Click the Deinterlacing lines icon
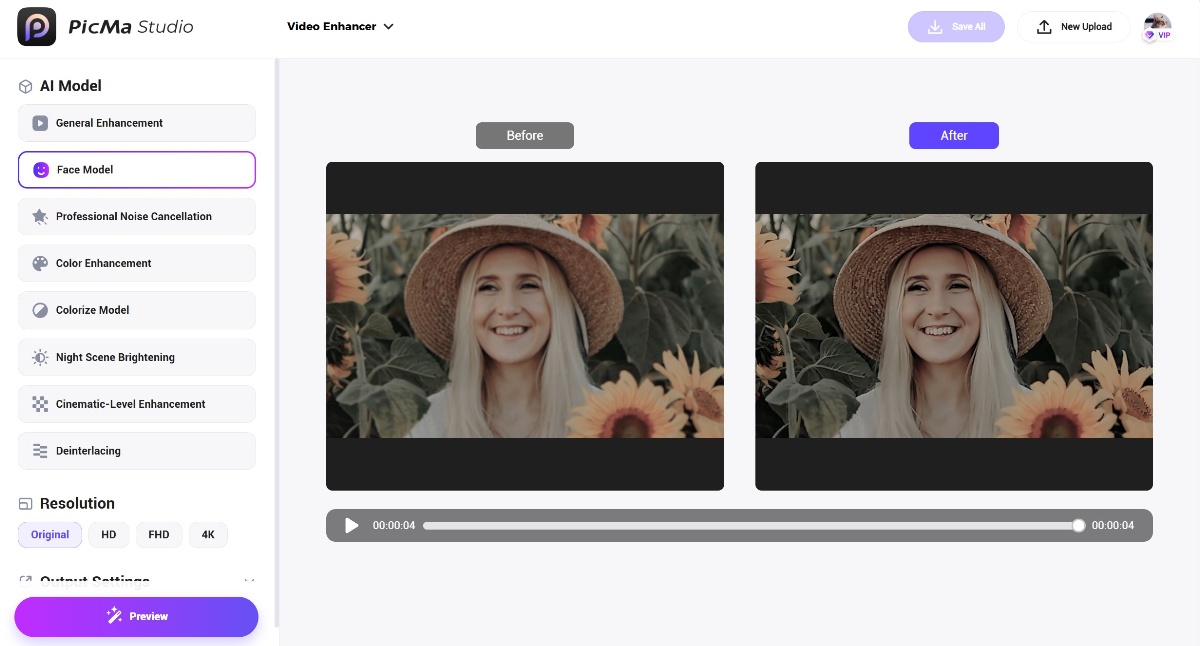This screenshot has height=646, width=1200. click(x=40, y=452)
